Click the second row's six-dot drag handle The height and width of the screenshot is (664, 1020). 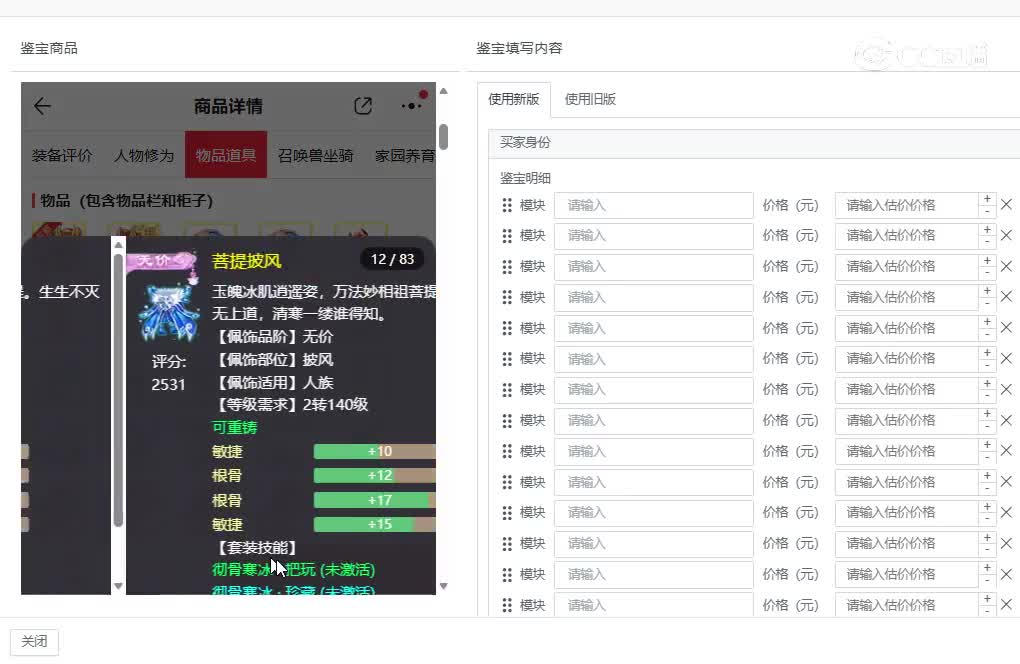pyautogui.click(x=507, y=235)
